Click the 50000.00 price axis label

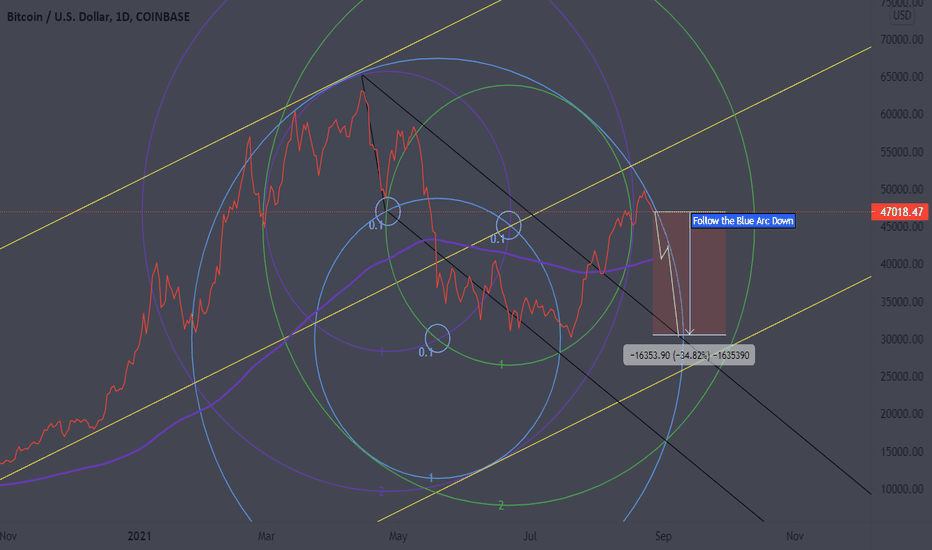(902, 190)
